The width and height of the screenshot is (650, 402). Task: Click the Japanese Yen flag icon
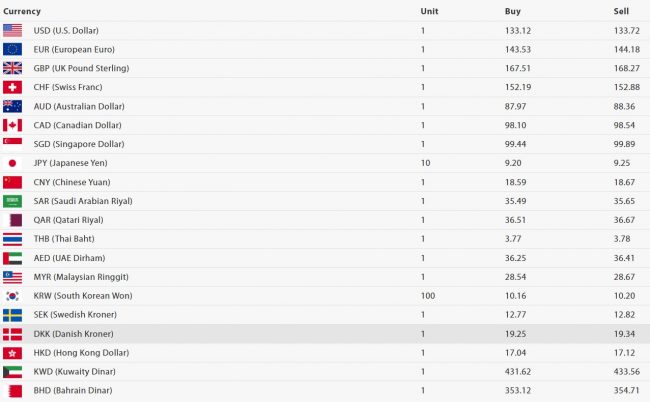point(12,163)
